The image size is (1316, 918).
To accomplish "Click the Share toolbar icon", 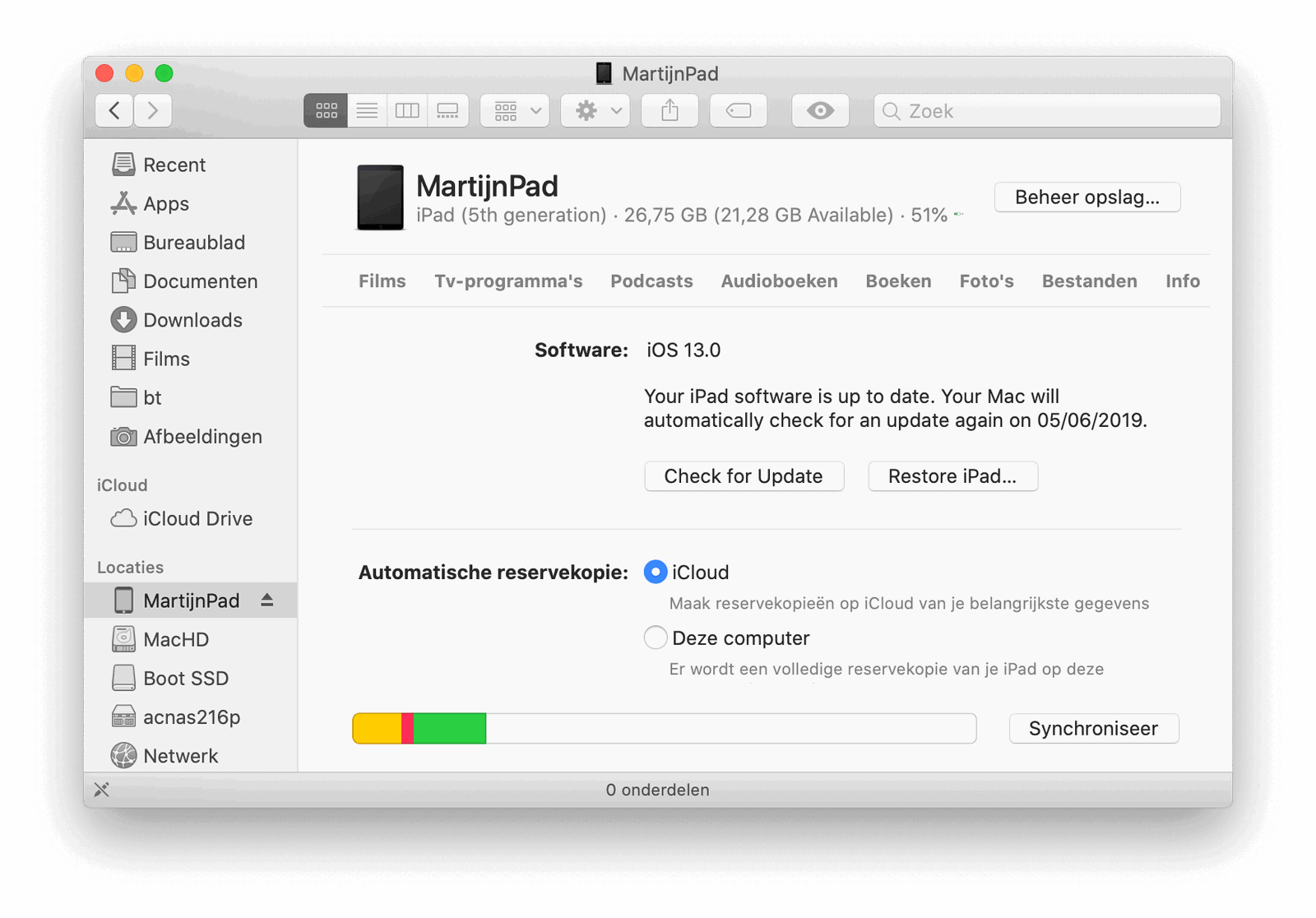I will tap(670, 111).
